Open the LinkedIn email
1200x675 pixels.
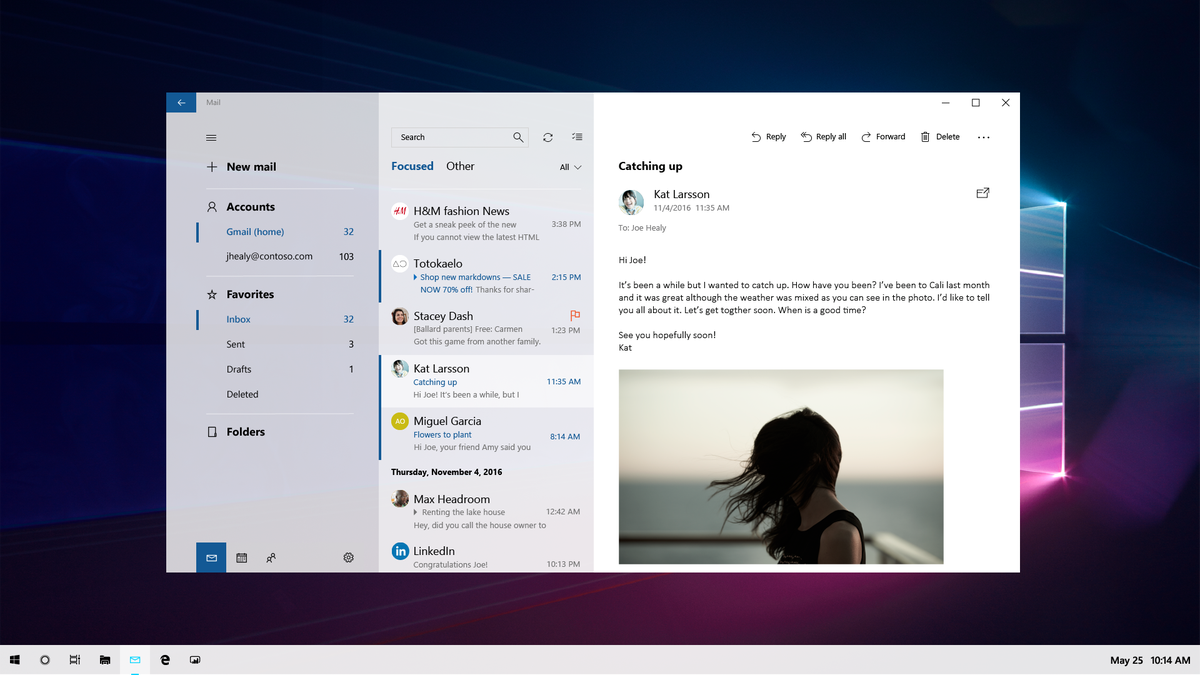point(486,556)
